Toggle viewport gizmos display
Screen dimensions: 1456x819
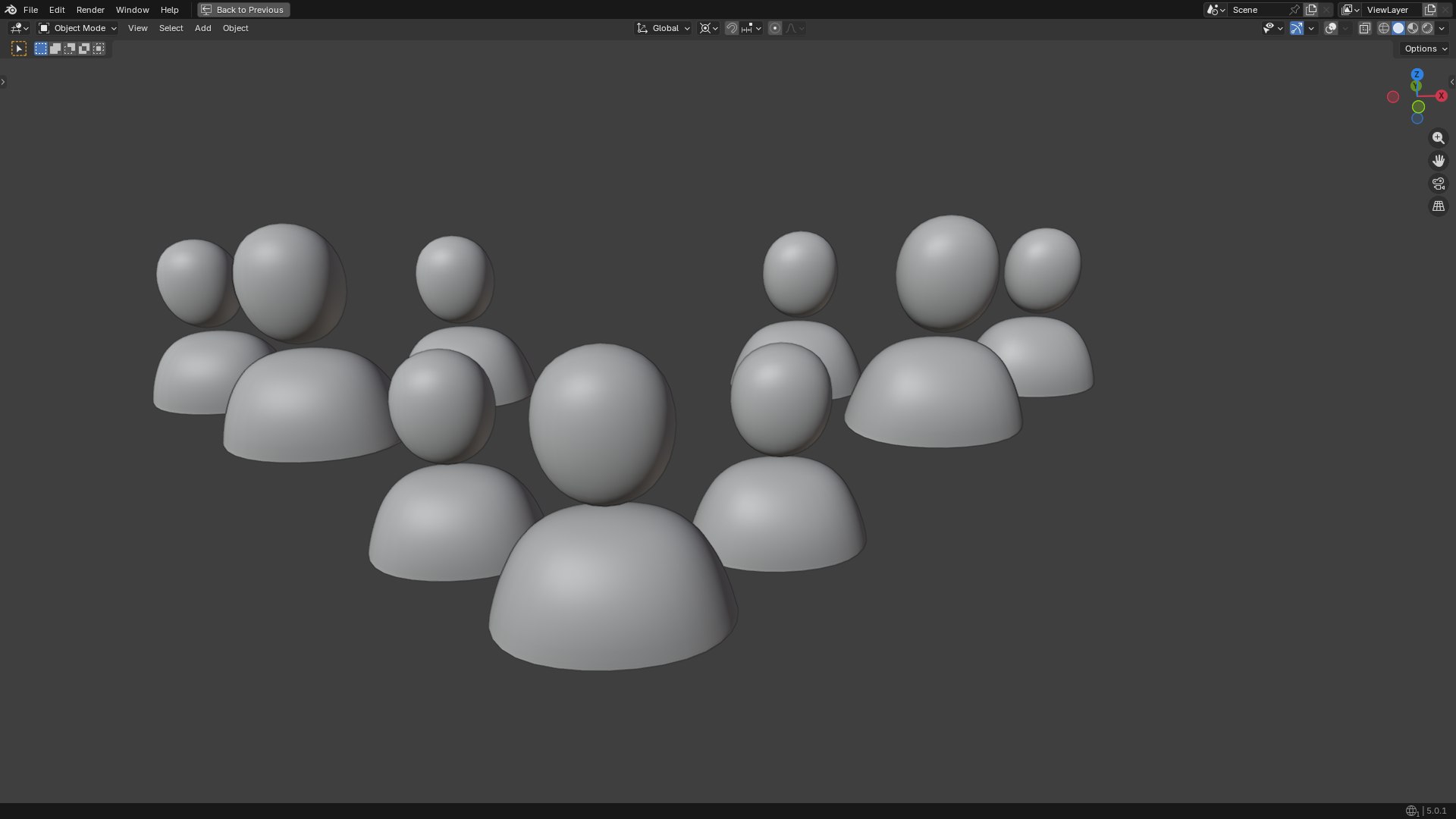1297,28
